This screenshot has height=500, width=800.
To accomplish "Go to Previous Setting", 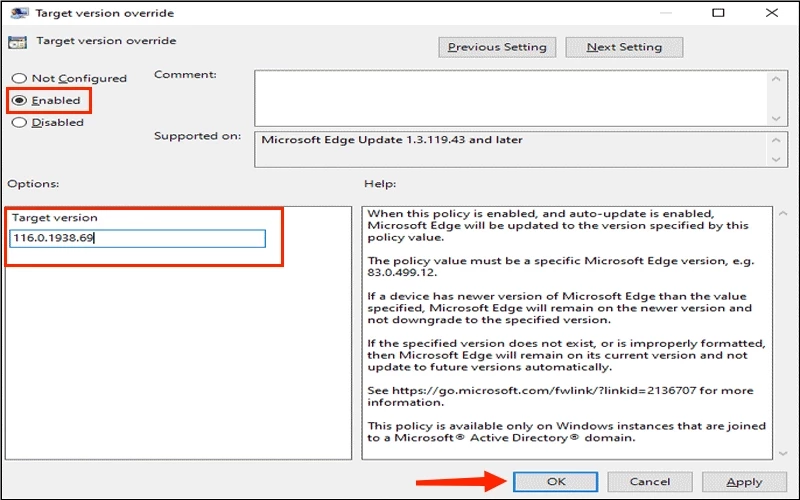I will tap(497, 47).
